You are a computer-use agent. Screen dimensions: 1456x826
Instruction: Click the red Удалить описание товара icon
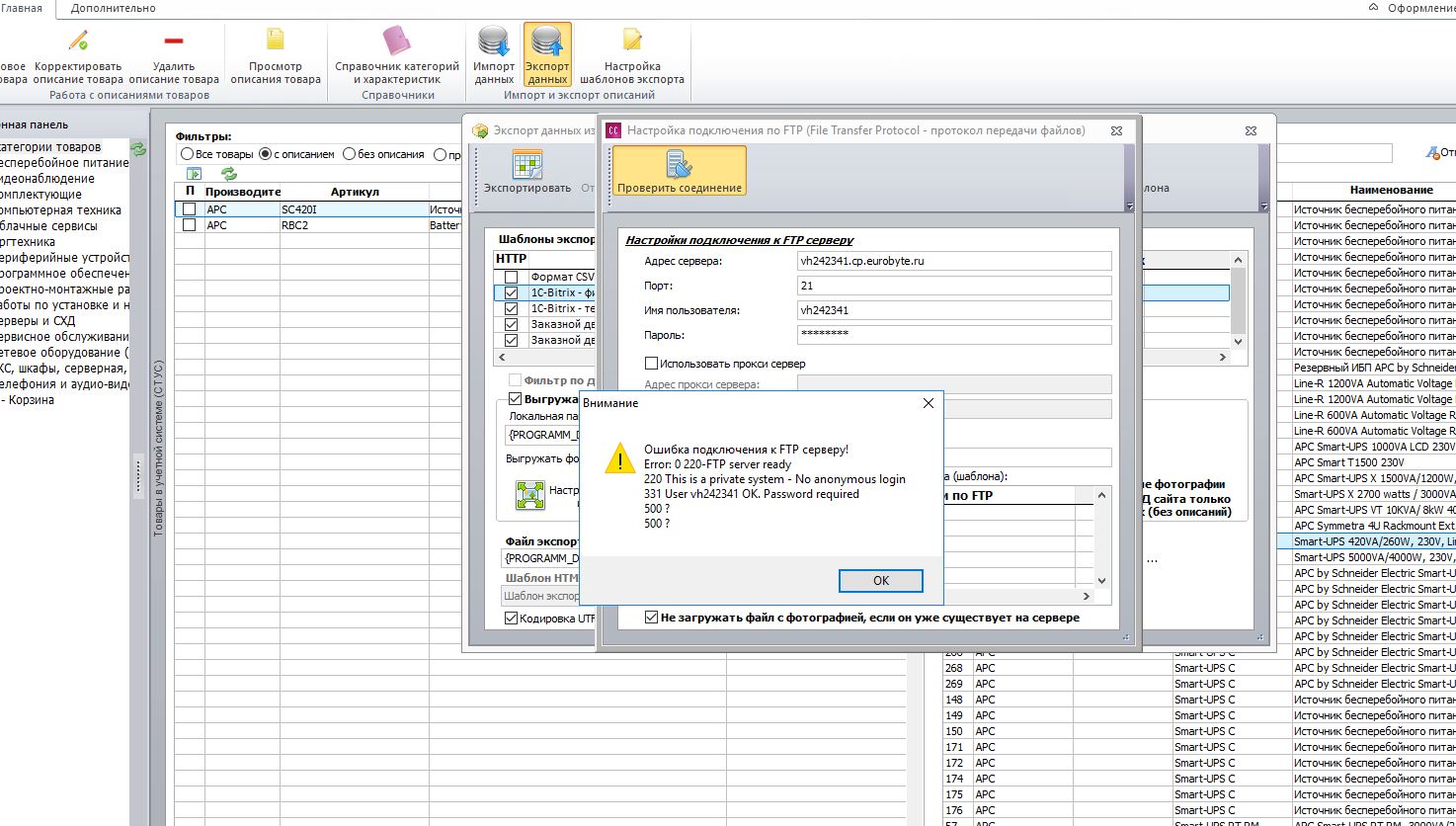pos(174,41)
